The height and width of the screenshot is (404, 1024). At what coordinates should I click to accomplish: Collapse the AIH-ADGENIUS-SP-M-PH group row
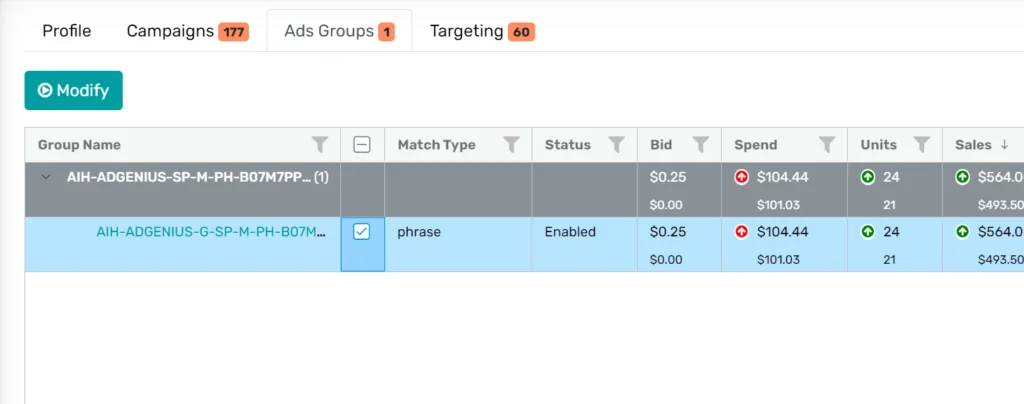(46, 177)
